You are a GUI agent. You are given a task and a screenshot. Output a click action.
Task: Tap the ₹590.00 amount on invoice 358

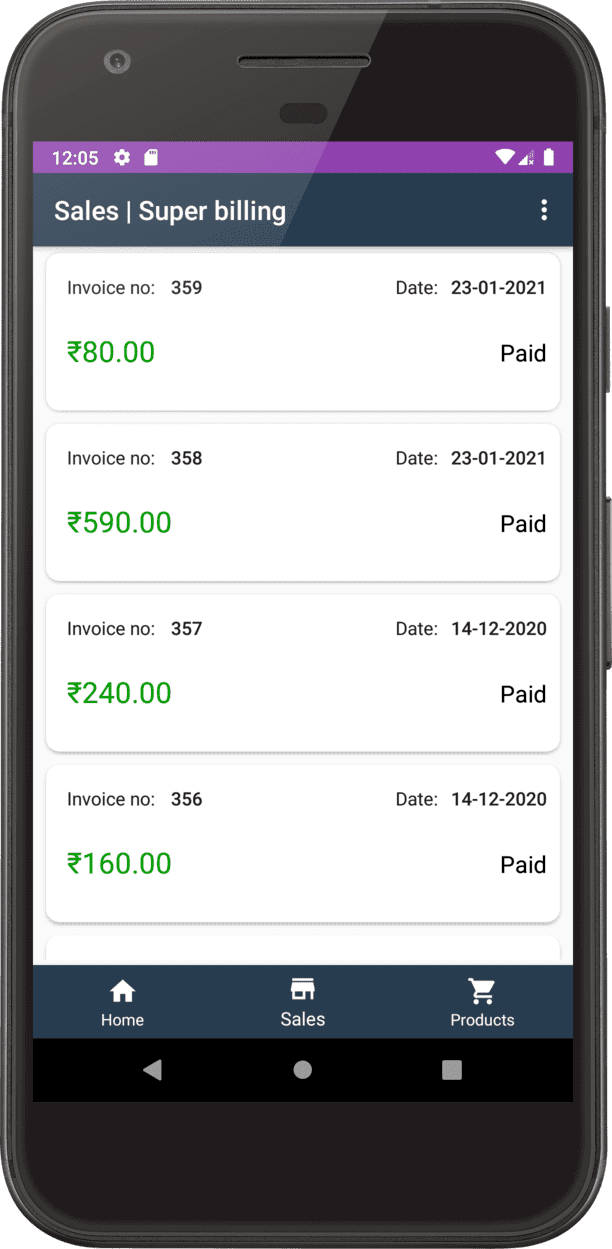[119, 523]
